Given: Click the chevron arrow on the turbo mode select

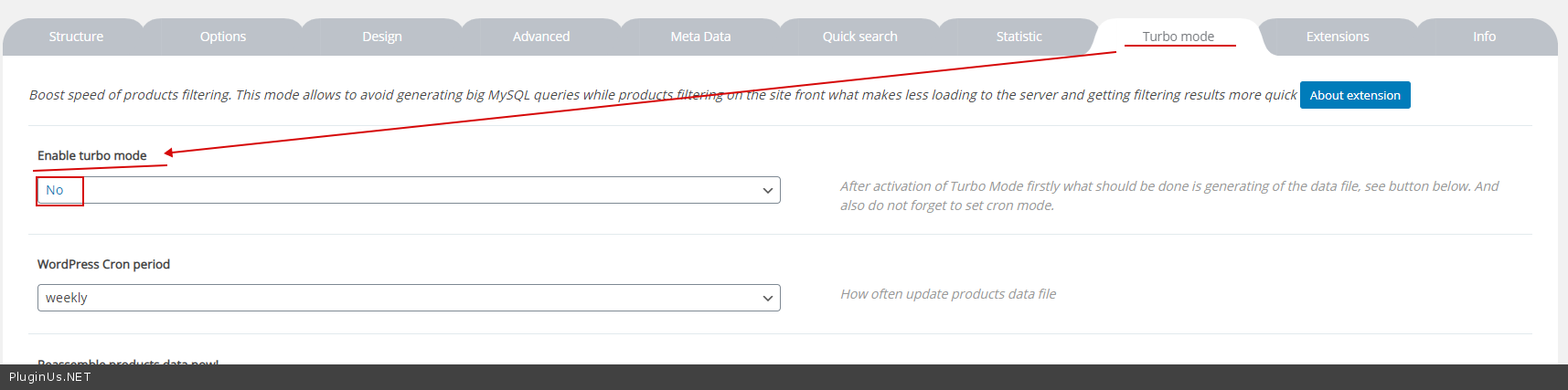Looking at the screenshot, I should pos(767,191).
